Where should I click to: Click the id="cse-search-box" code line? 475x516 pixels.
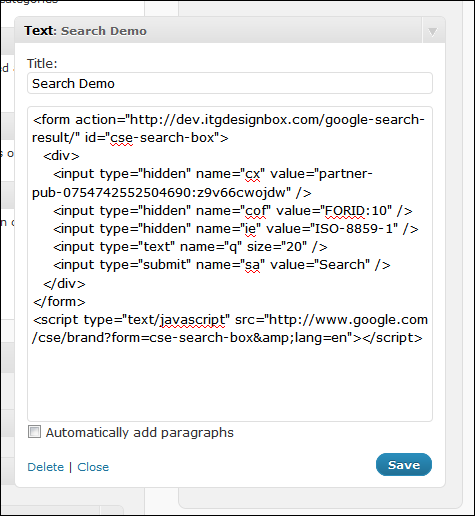pos(130,138)
